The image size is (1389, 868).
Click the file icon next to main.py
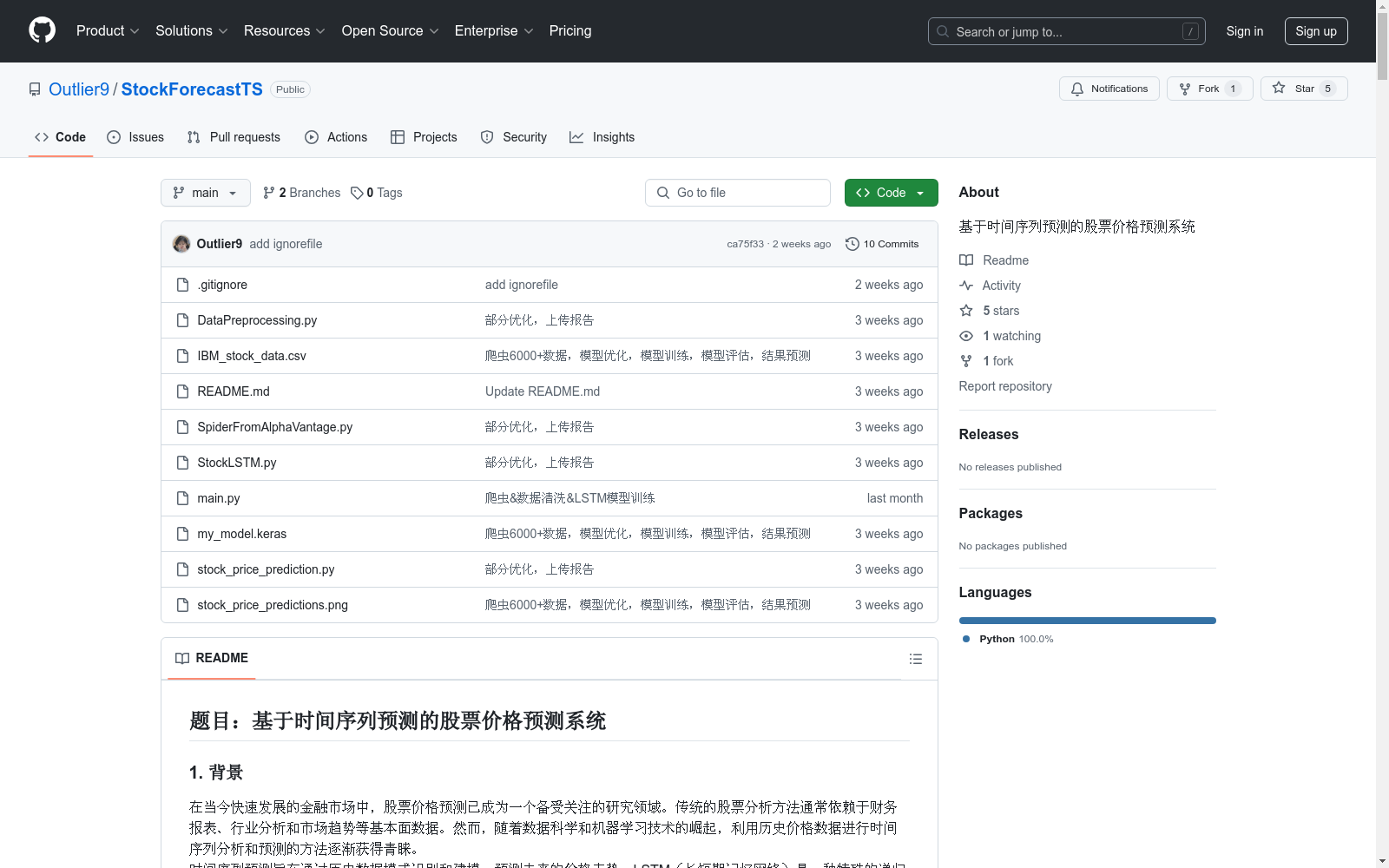coord(182,498)
